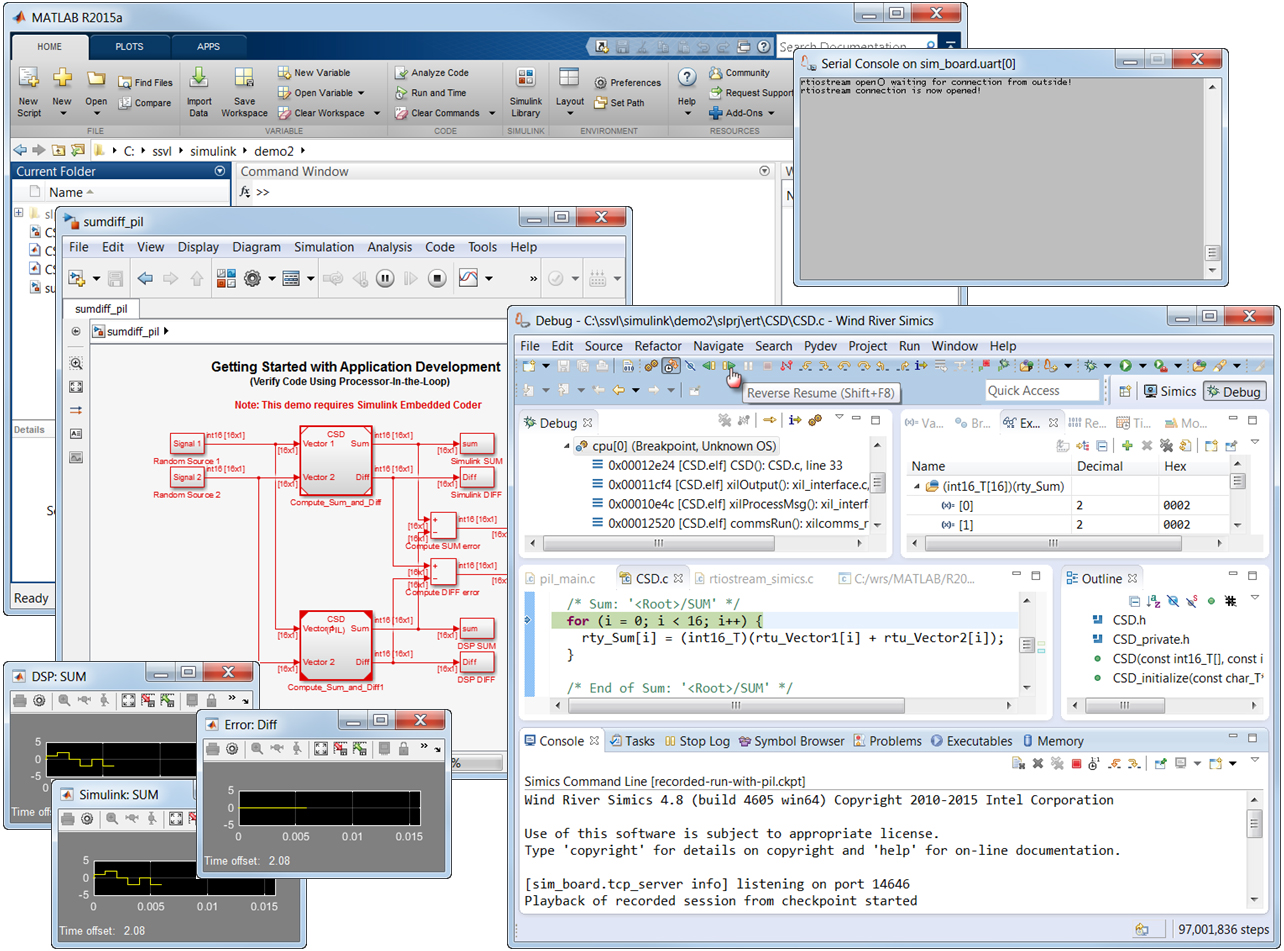The width and height of the screenshot is (1284, 951).
Task: Open the Navigate menu in Simics
Action: pyautogui.click(x=718, y=345)
